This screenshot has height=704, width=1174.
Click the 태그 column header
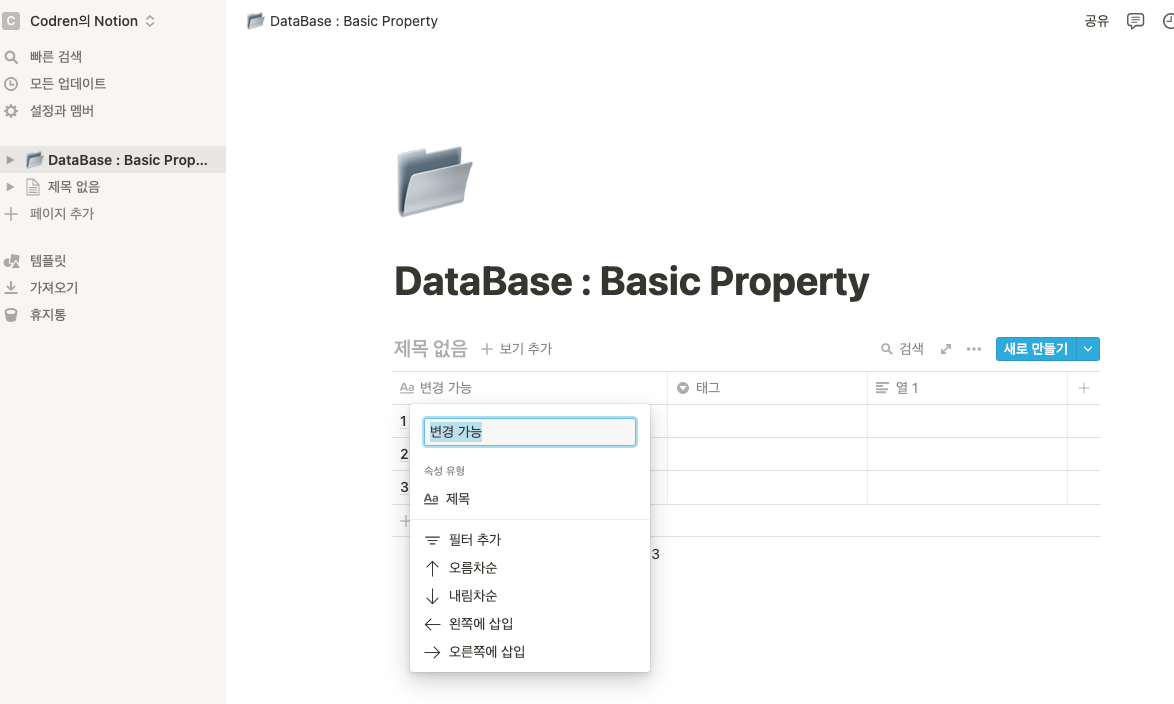tap(767, 388)
